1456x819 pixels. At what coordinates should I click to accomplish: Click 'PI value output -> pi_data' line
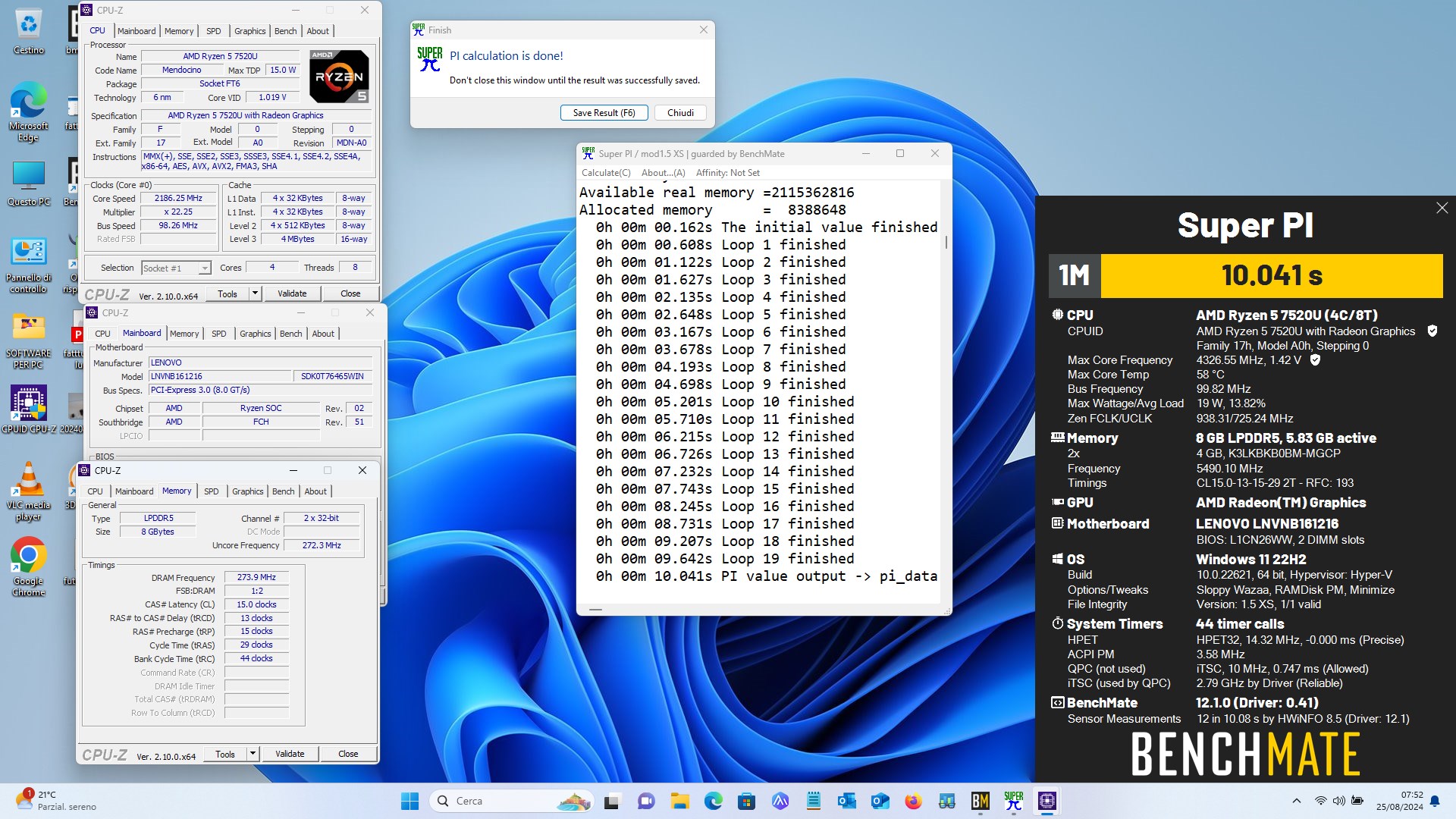tap(766, 576)
